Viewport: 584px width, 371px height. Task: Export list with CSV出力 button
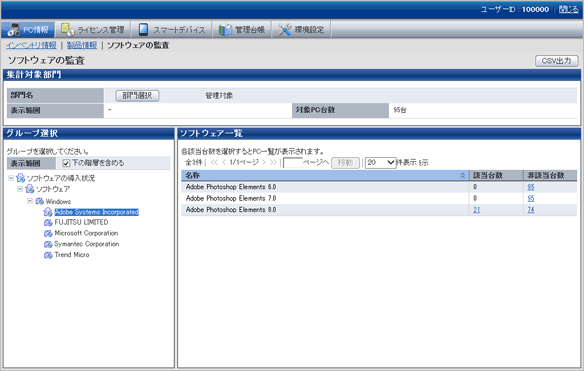pyautogui.click(x=556, y=61)
